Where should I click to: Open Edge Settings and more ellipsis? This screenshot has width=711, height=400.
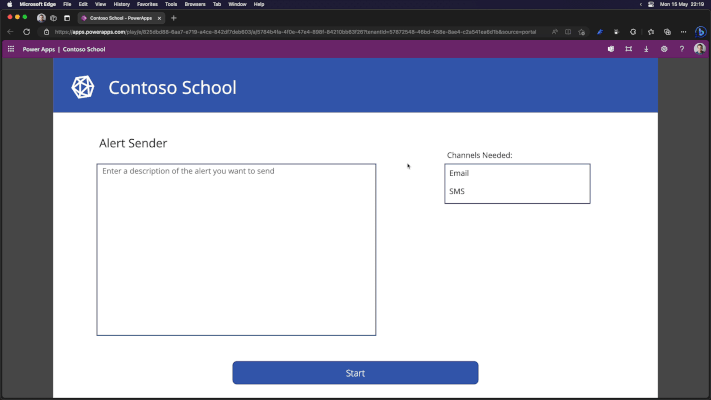pos(683,32)
